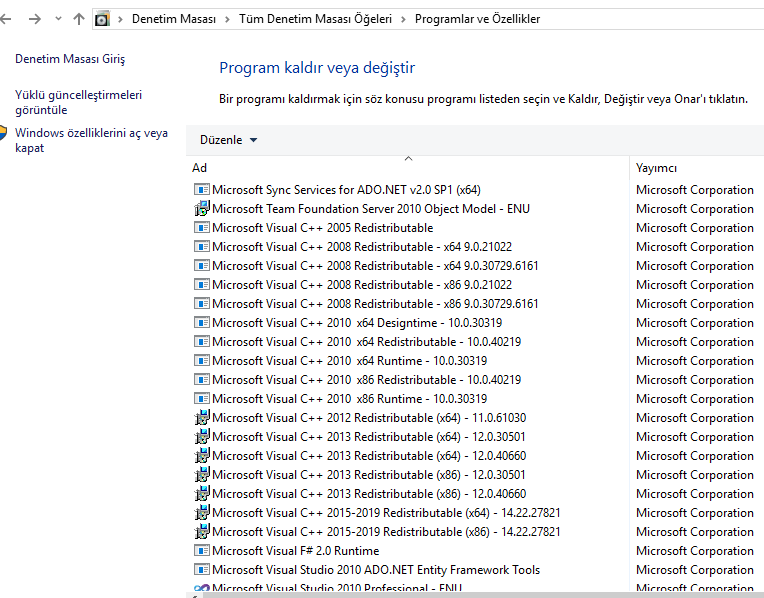Click icon of Visual C++ 2010 x86 Redistributable row
The height and width of the screenshot is (598, 764).
pyautogui.click(x=202, y=380)
